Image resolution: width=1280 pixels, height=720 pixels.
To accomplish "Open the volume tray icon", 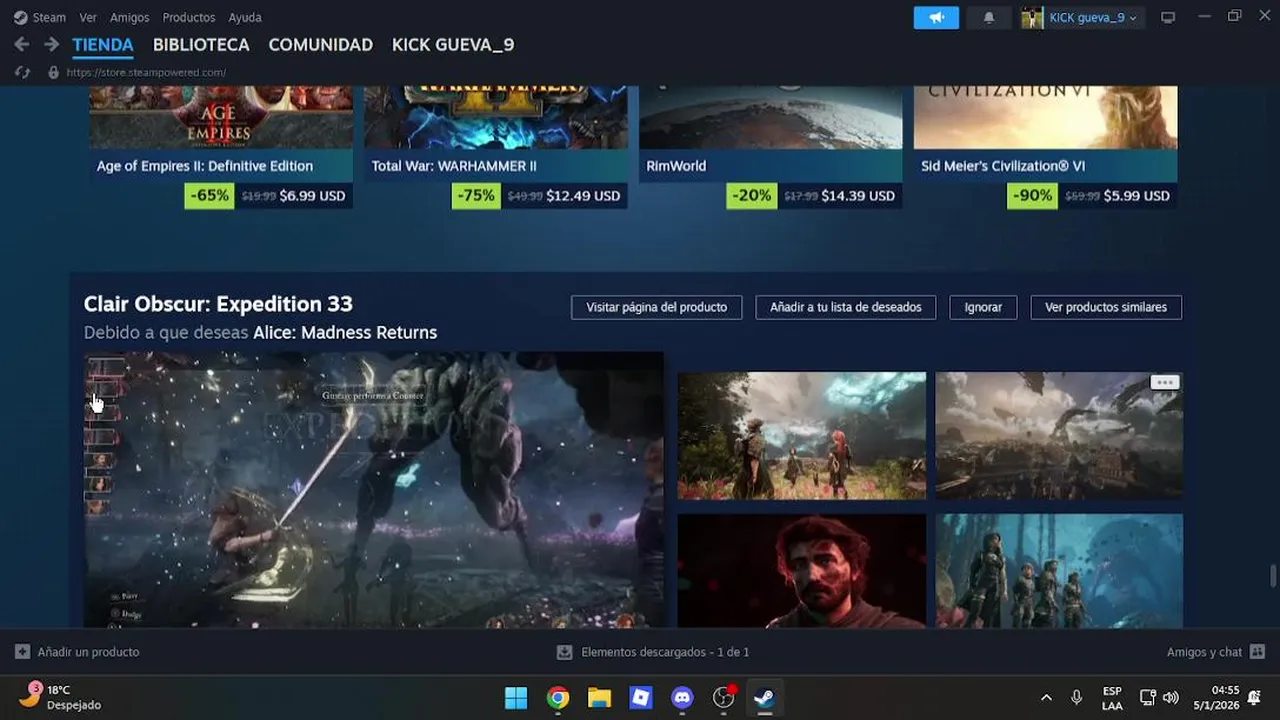I will point(1171,697).
